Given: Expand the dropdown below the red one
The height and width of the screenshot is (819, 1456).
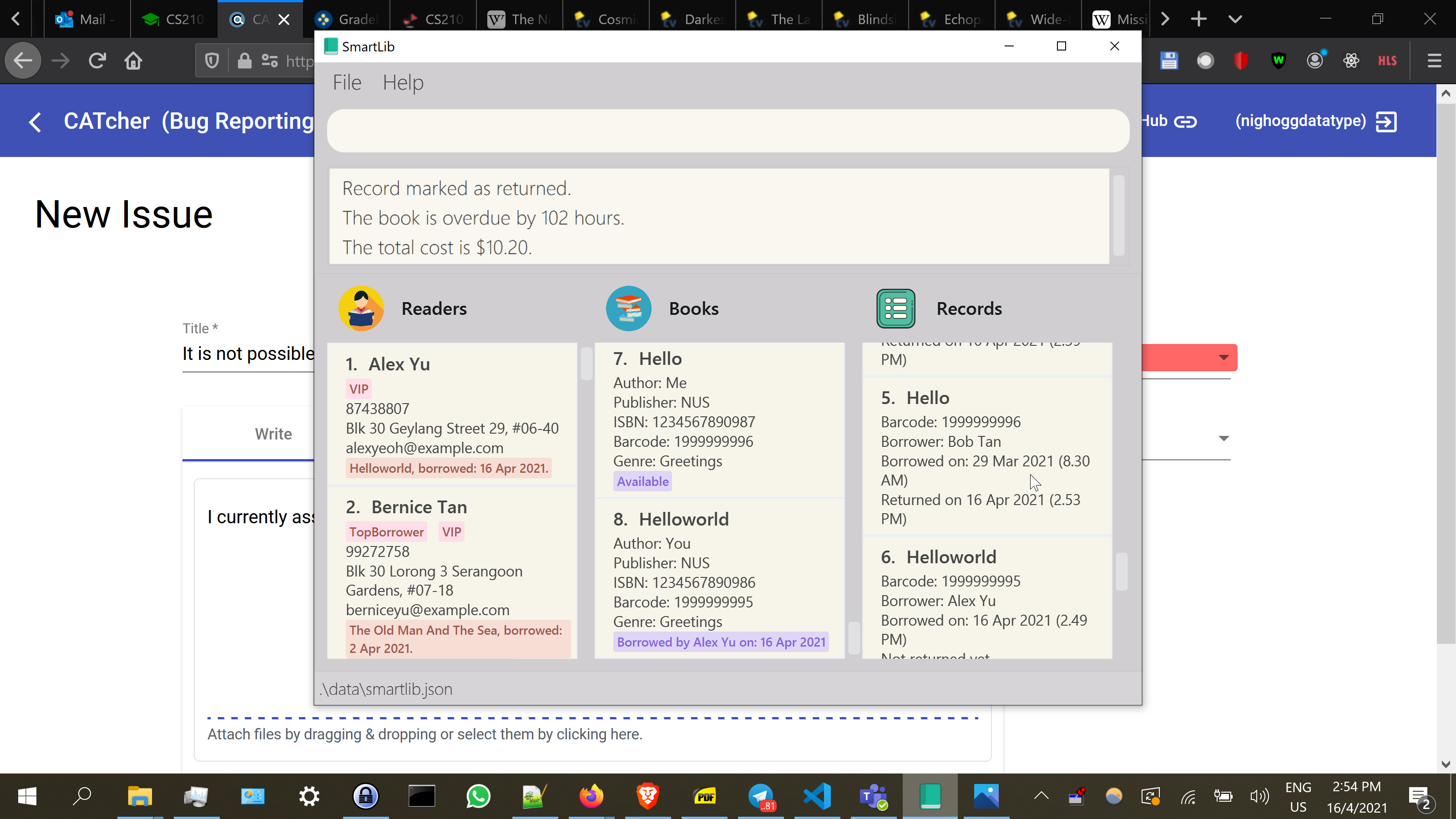Looking at the screenshot, I should pyautogui.click(x=1223, y=439).
